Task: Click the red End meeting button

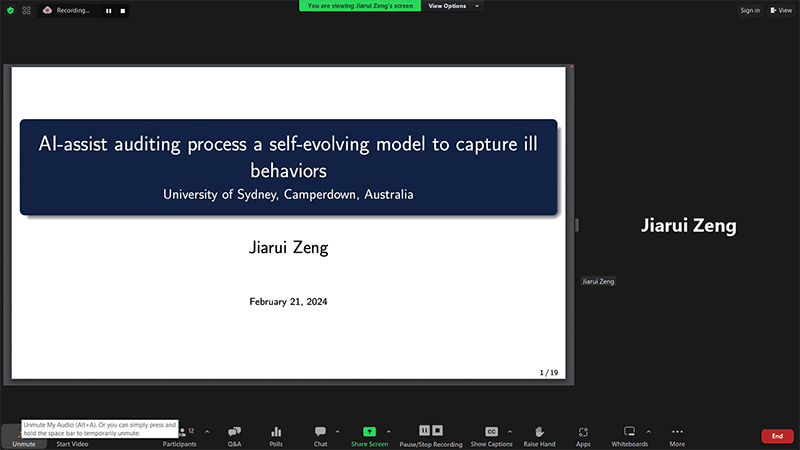Action: pos(777,436)
